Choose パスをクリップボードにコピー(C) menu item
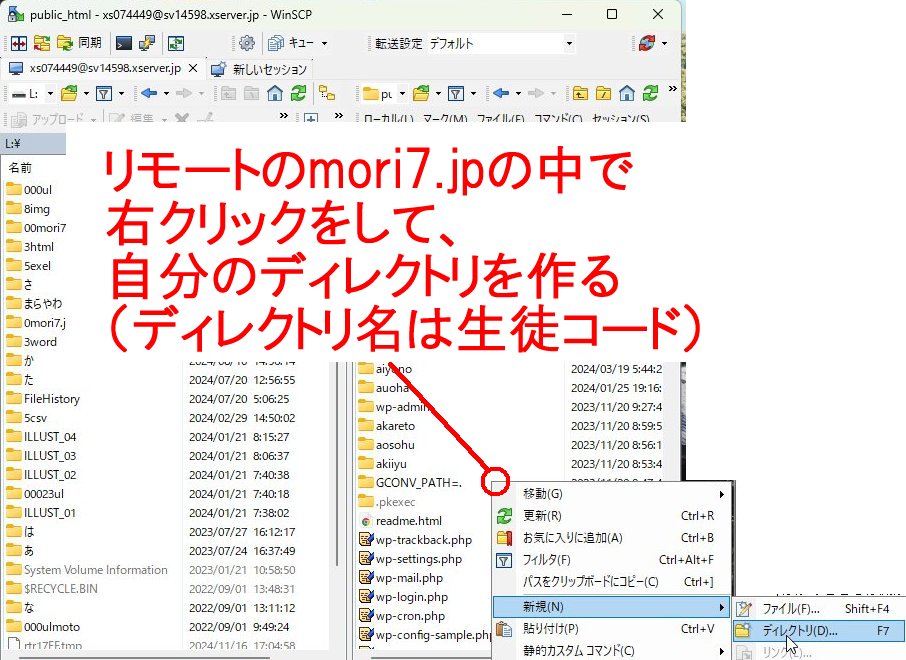 [611, 582]
